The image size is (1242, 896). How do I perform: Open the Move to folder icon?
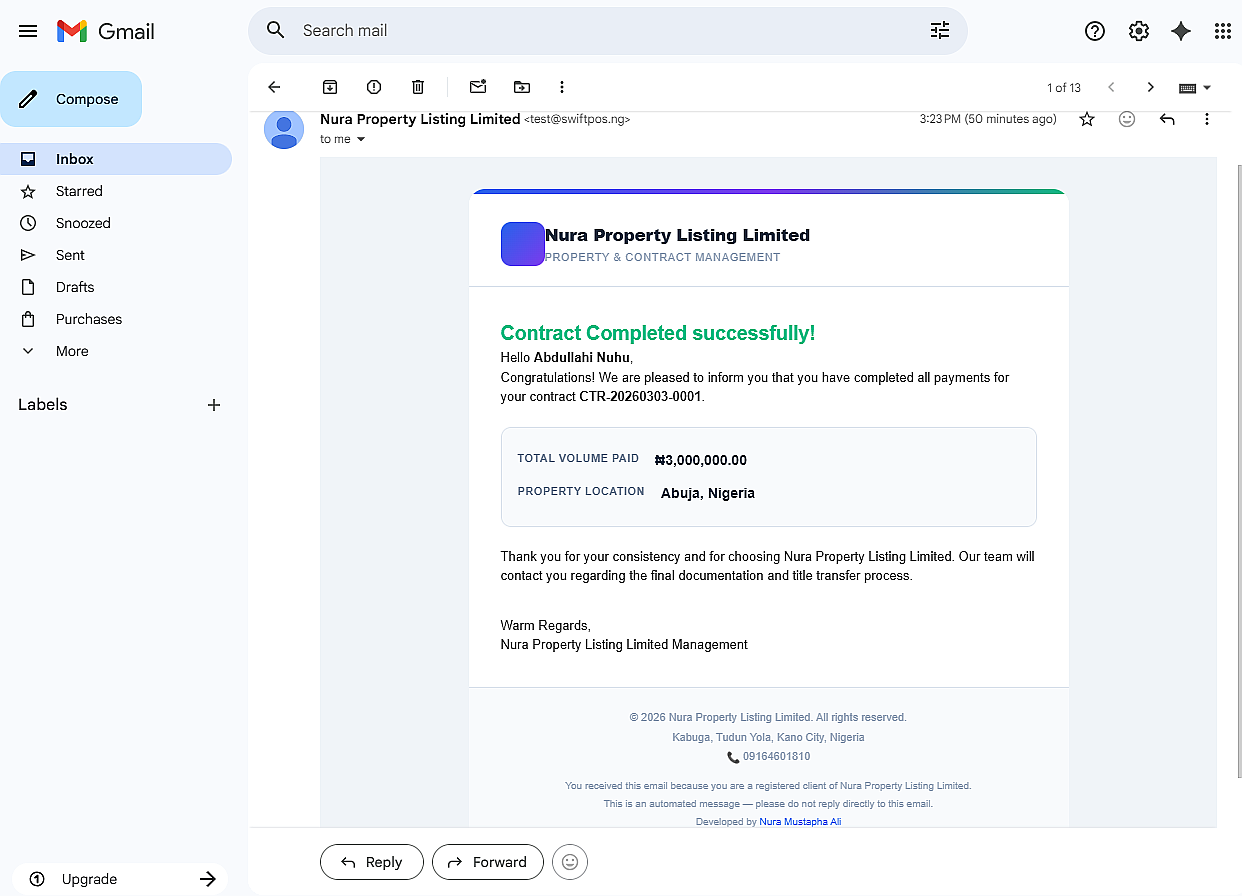click(521, 87)
